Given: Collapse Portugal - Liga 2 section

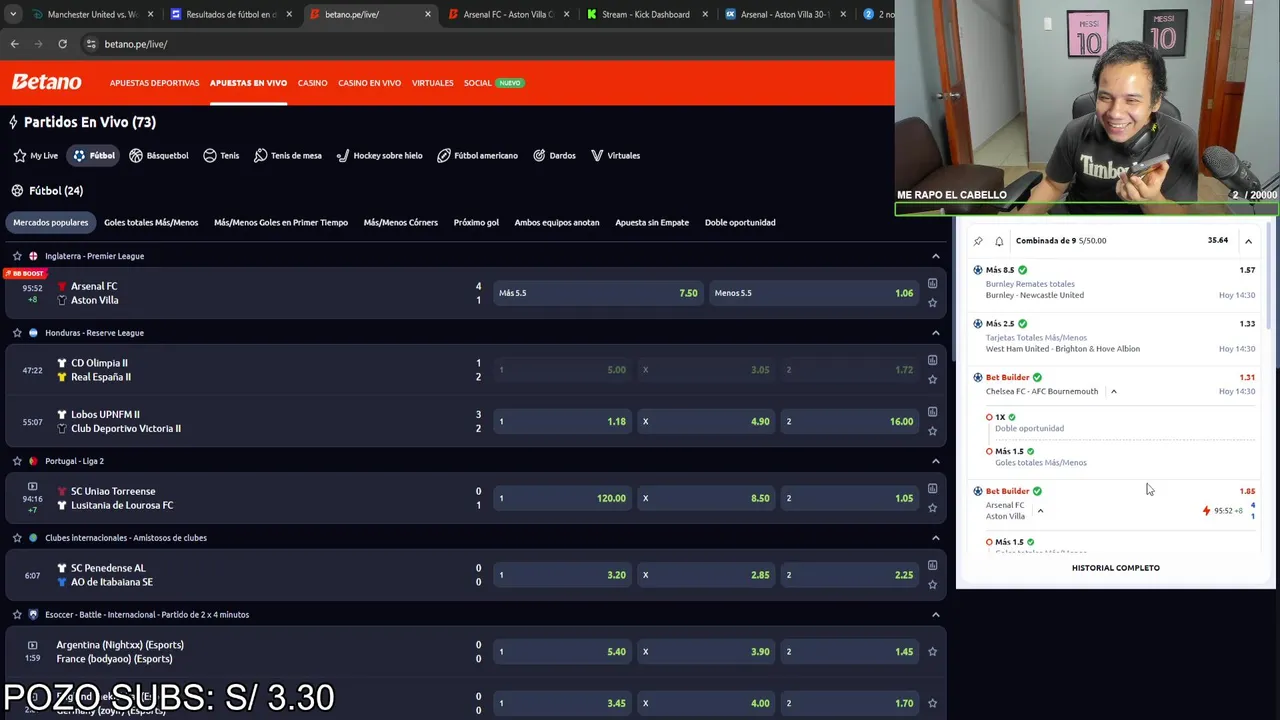Looking at the screenshot, I should [936, 461].
